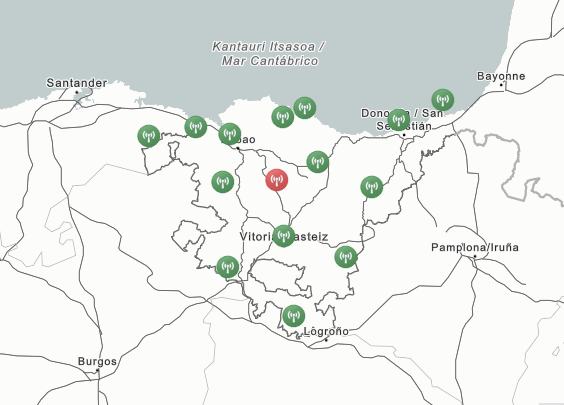
Task: Open the station marker above Logroño
Action: (294, 316)
